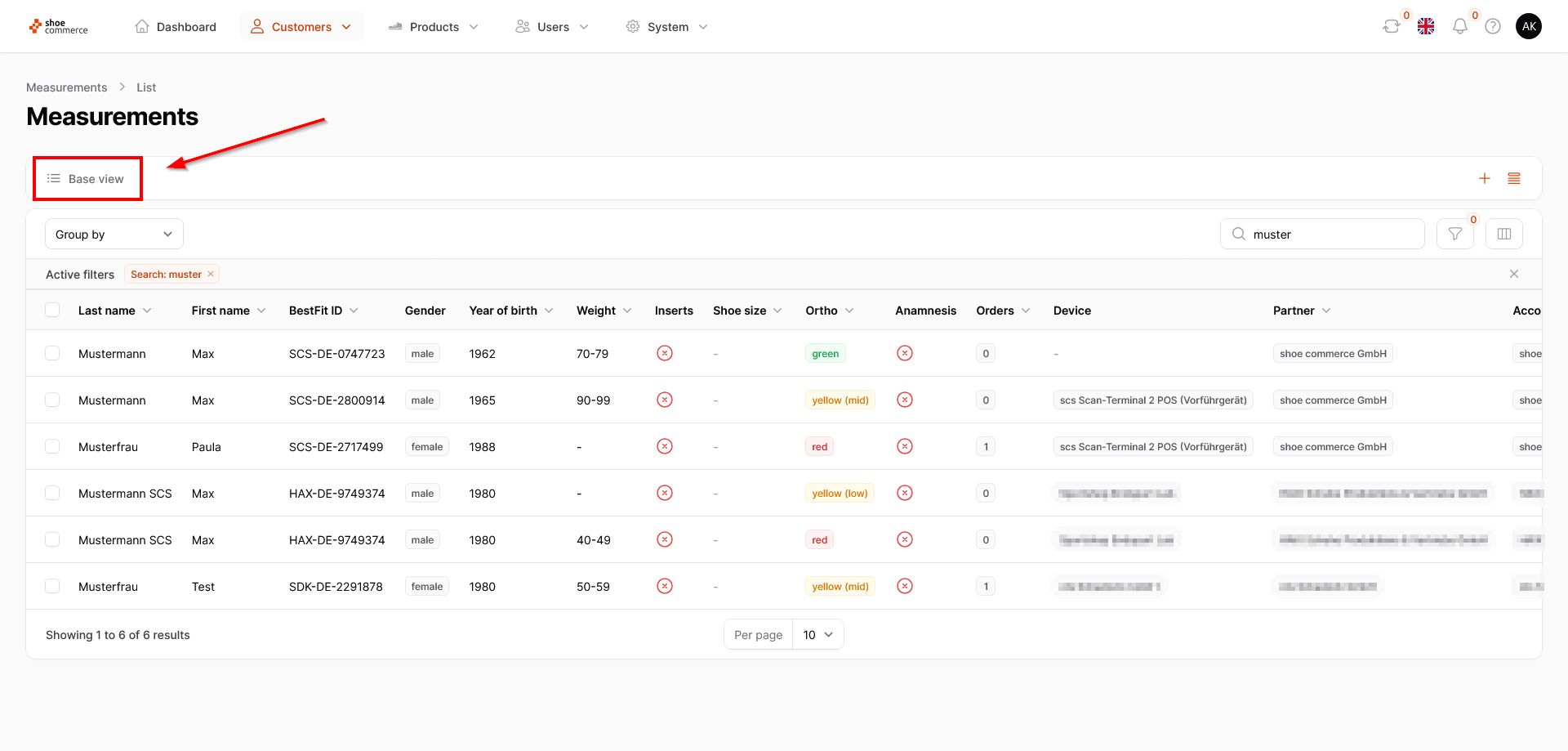Open the table filter funnel icon

coord(1454,235)
